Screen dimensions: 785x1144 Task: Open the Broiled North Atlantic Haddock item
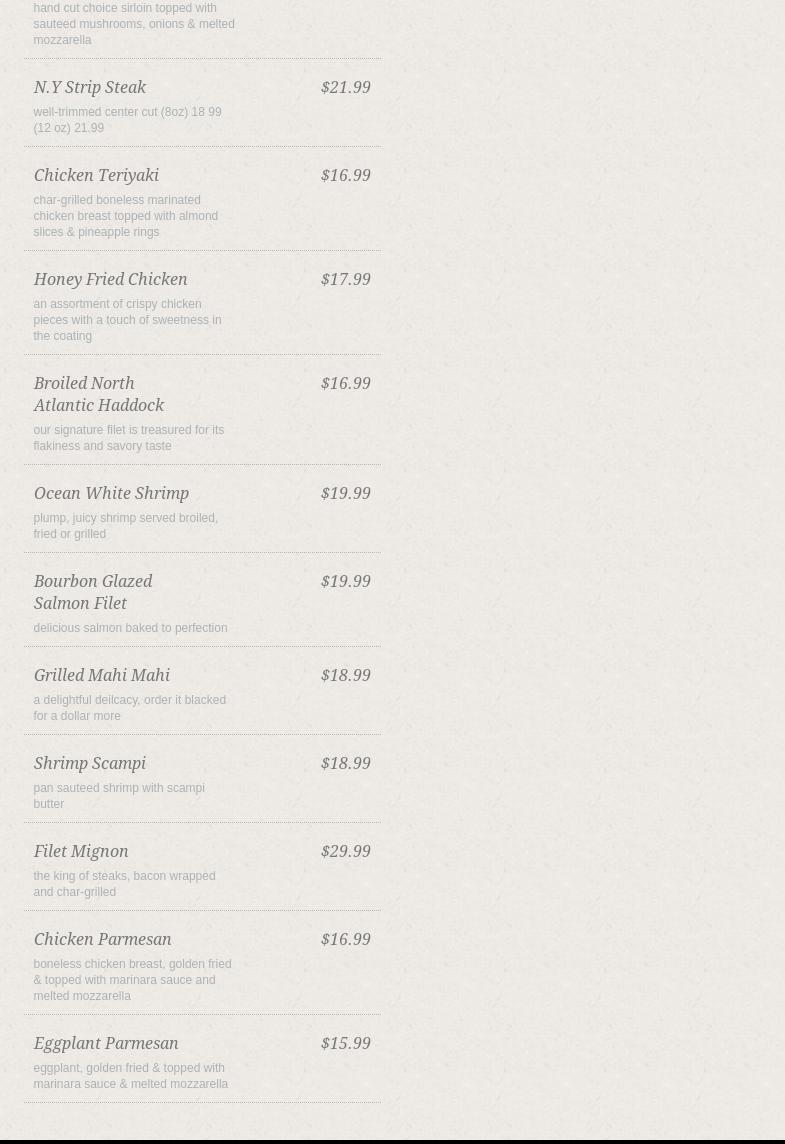(x=98, y=395)
